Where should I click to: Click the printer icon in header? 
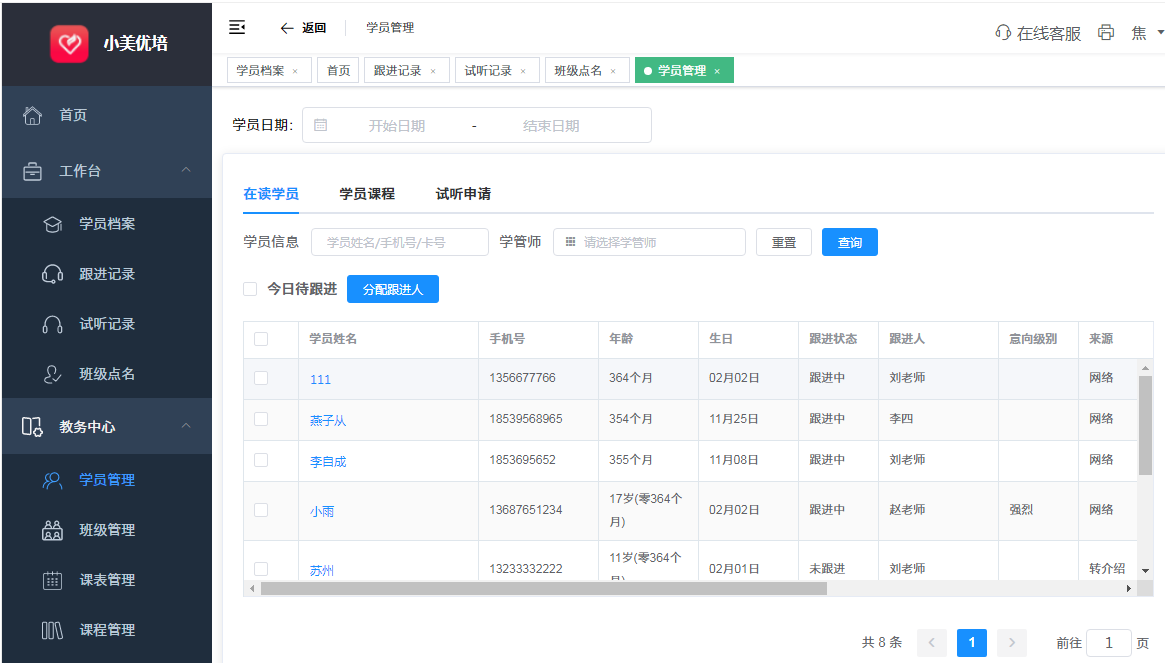(x=1106, y=33)
